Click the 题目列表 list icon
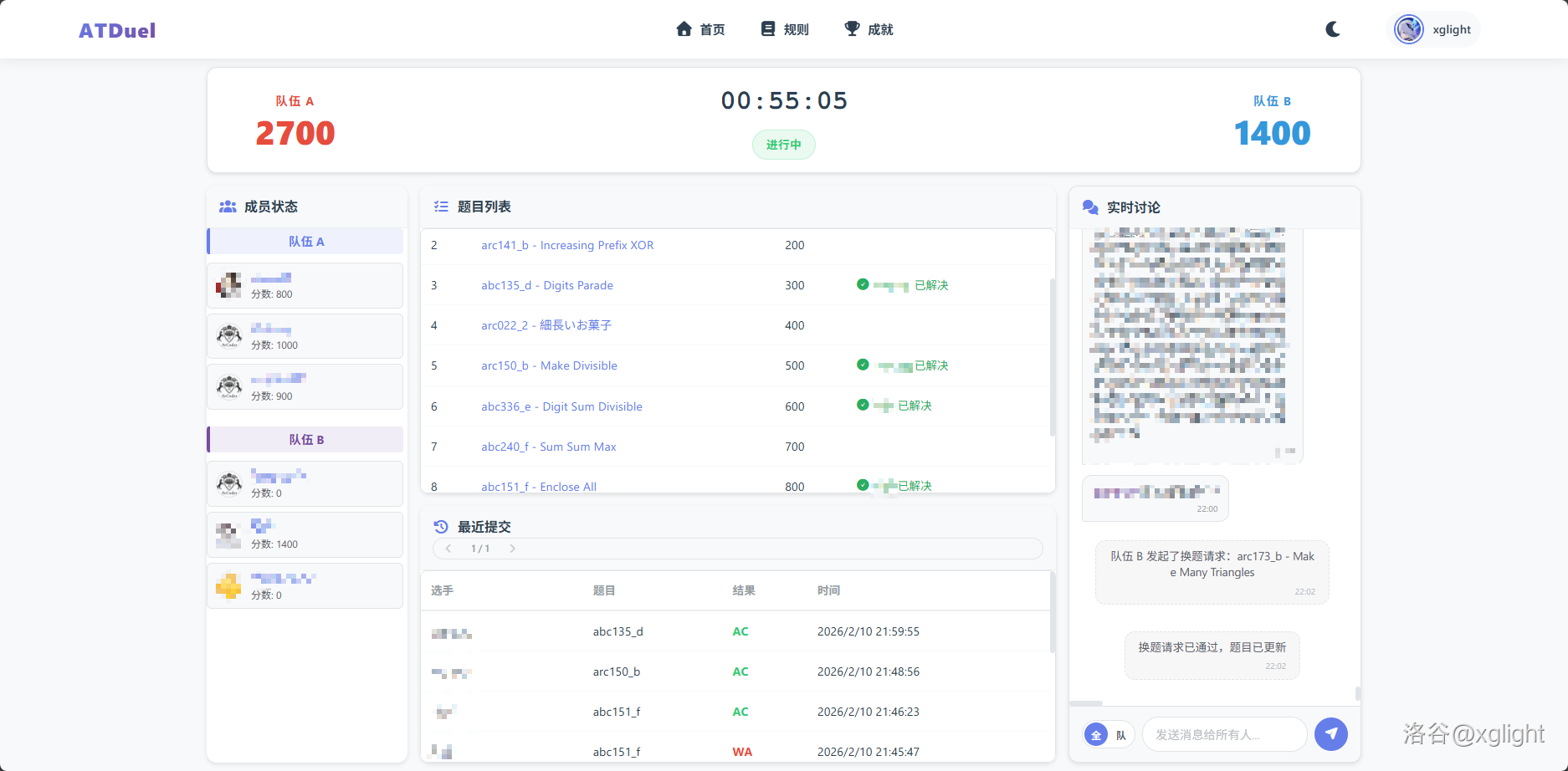The image size is (1568, 771). click(x=441, y=207)
